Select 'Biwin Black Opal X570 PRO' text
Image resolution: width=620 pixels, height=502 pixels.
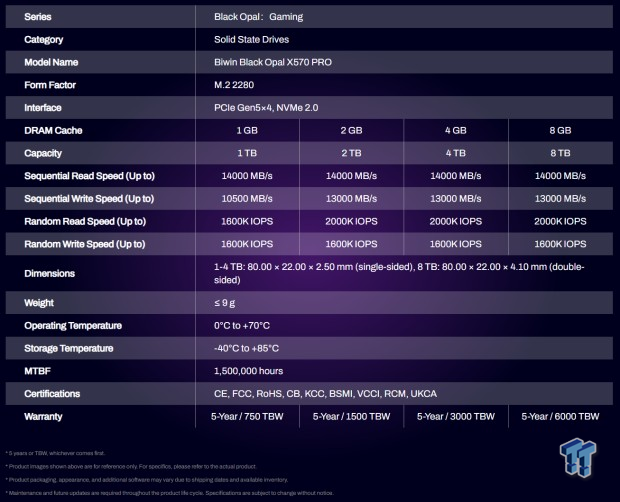coord(273,62)
